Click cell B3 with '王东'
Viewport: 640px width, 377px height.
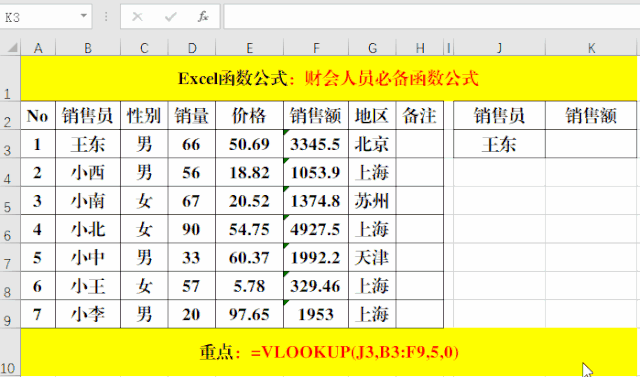tap(88, 144)
